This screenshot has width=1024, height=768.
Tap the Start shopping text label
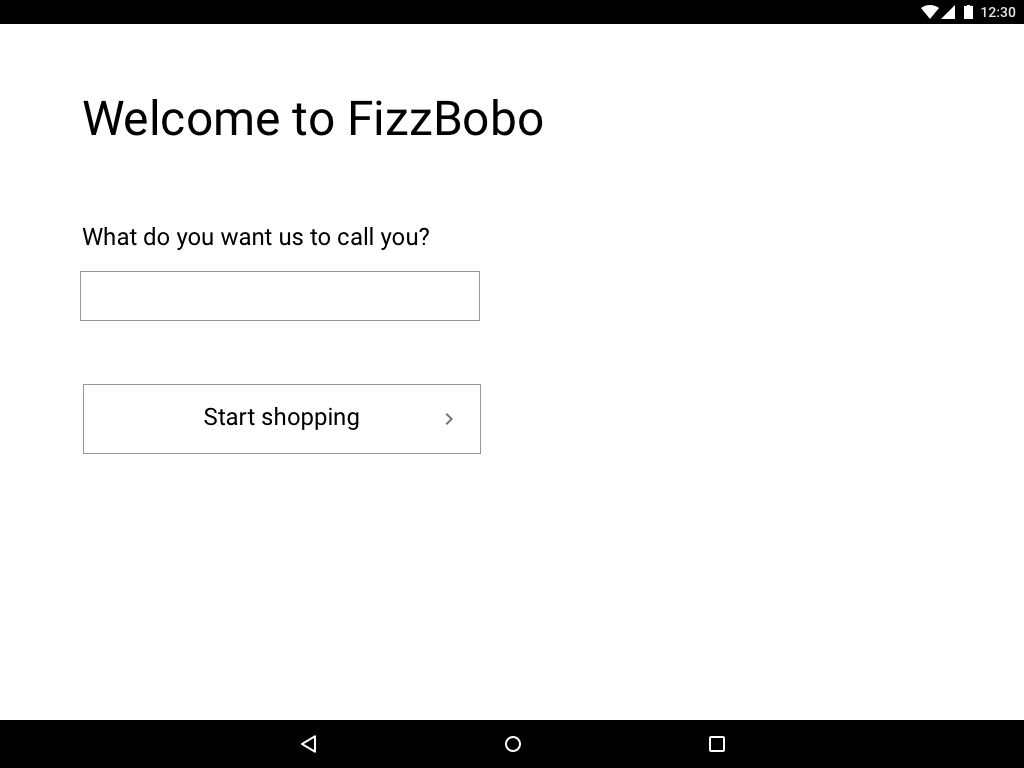[281, 417]
